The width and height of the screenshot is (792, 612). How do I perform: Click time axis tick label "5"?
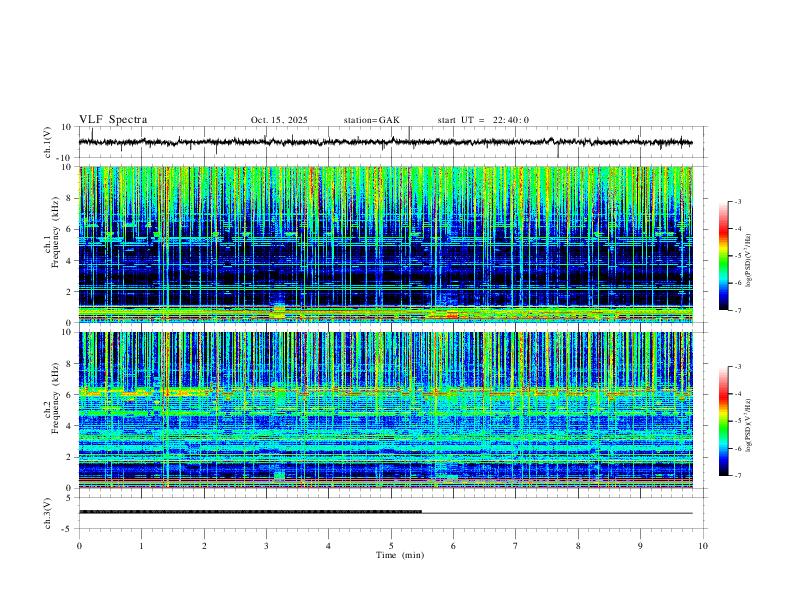pos(391,546)
